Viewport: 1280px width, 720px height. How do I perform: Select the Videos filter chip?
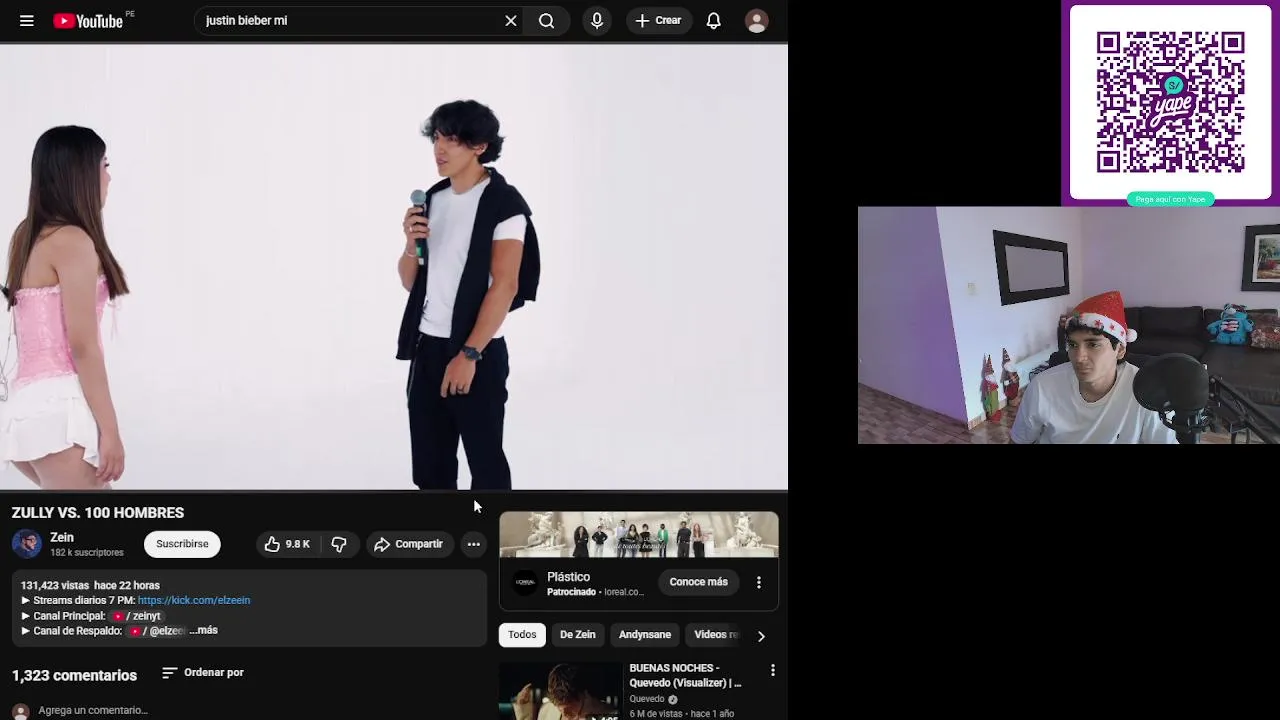point(714,635)
